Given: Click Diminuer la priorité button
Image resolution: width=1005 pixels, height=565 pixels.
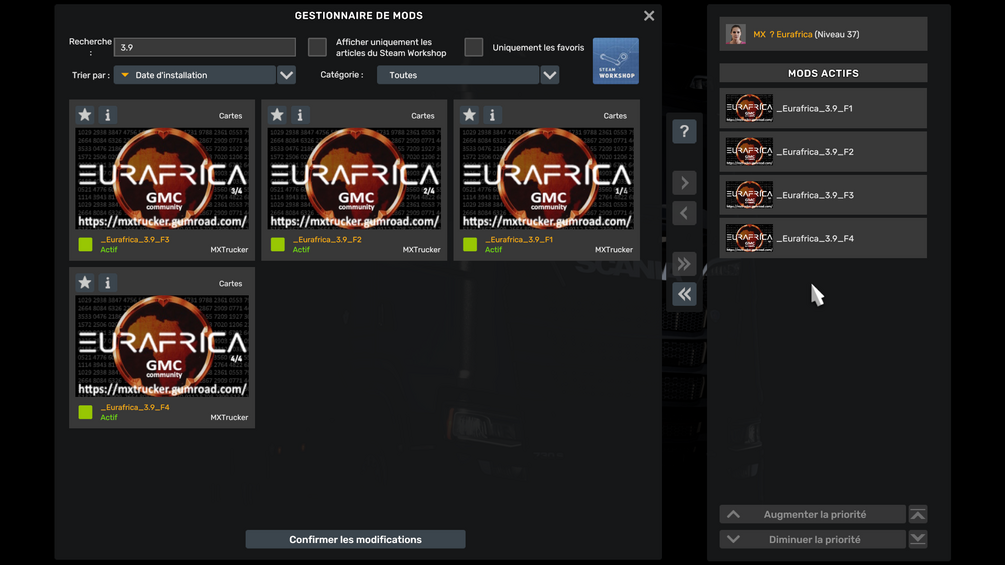Looking at the screenshot, I should coord(813,539).
